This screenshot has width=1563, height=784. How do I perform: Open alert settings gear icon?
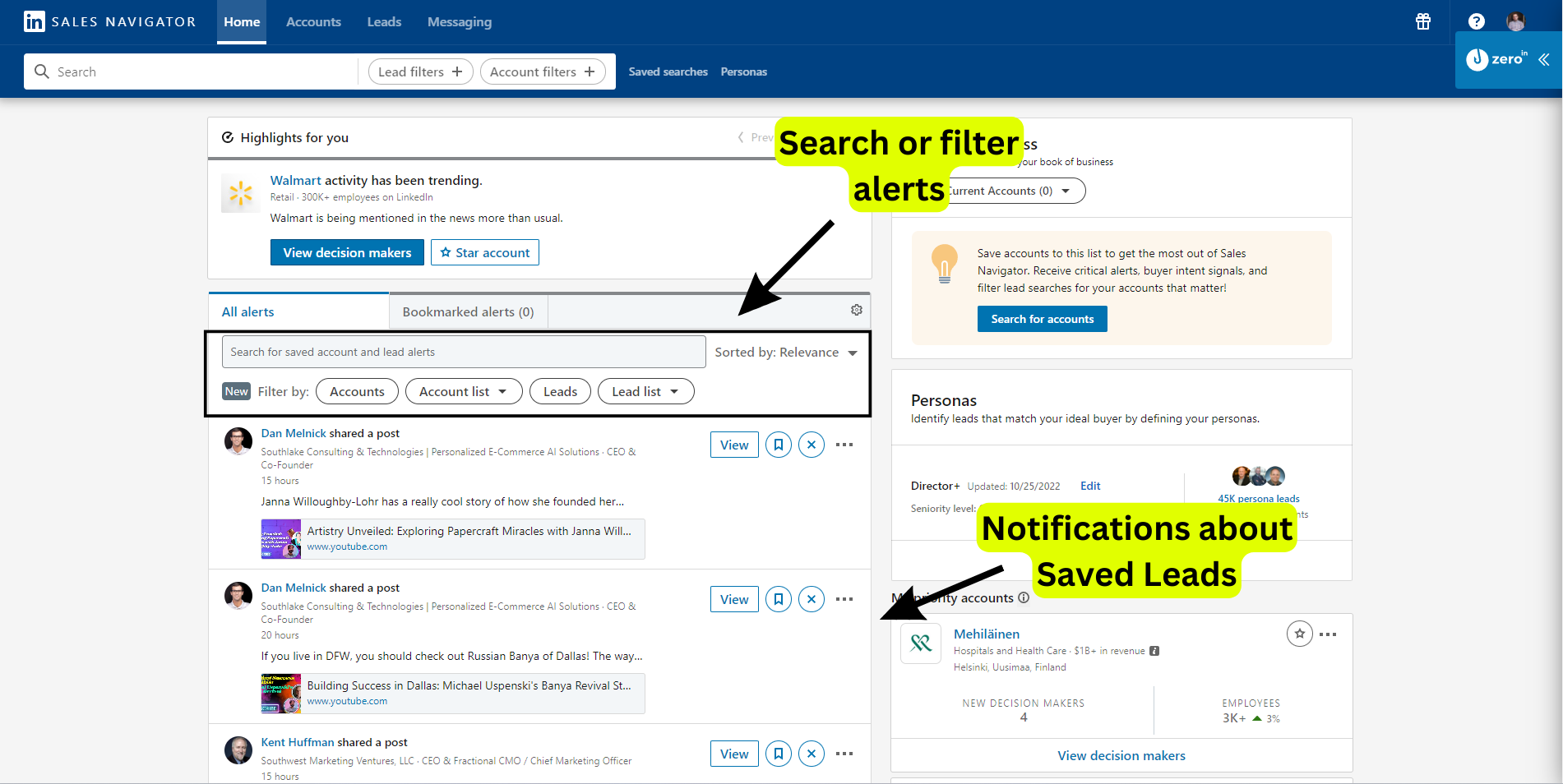click(857, 310)
